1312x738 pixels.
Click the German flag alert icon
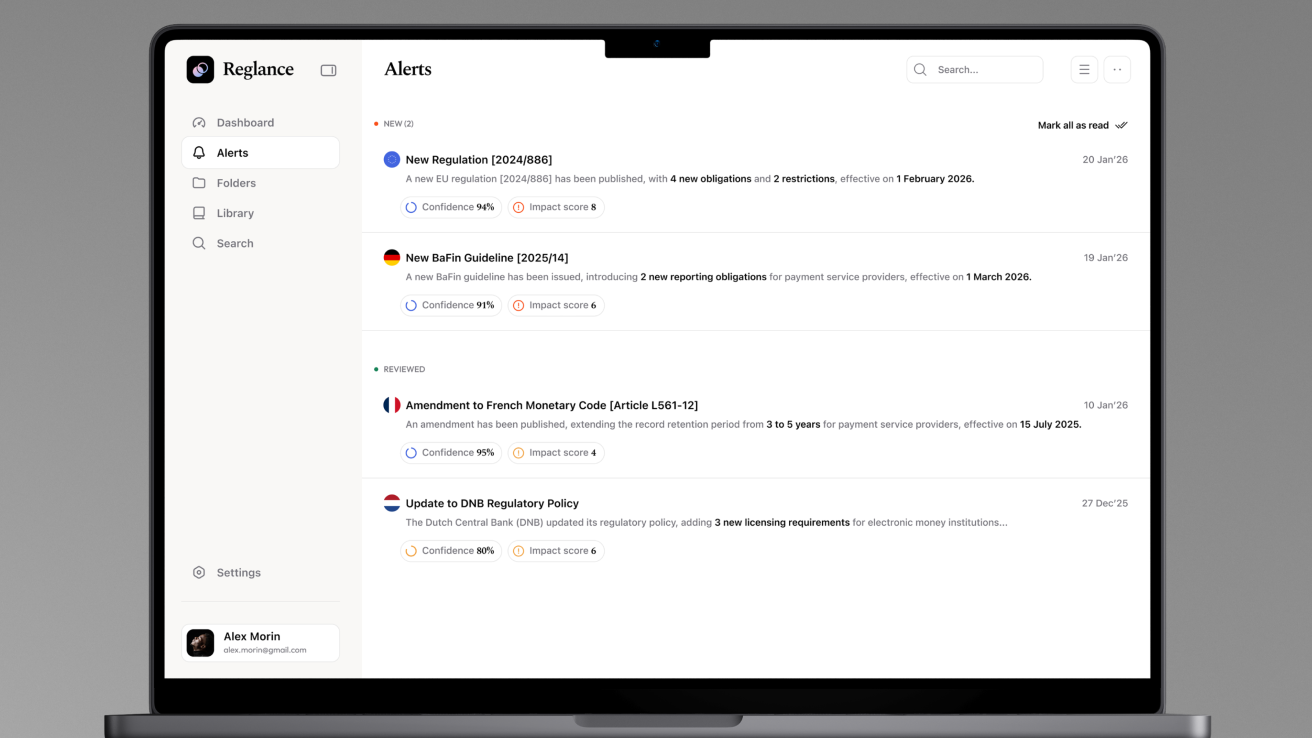click(392, 258)
